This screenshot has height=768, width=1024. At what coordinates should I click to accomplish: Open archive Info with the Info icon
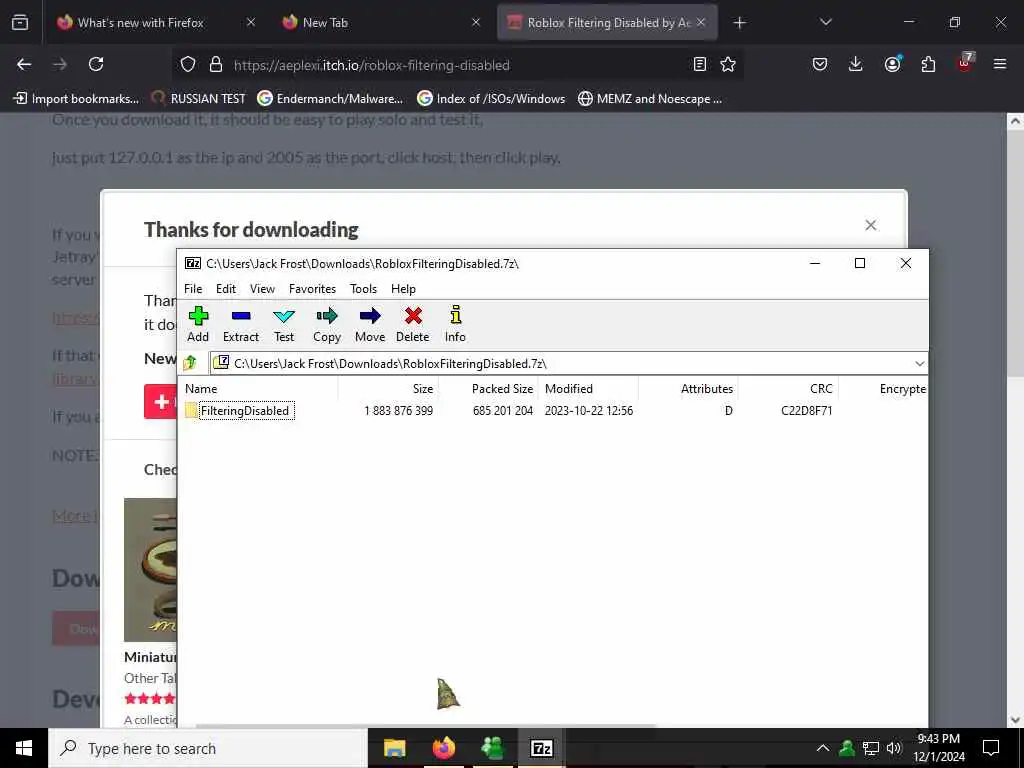[455, 325]
